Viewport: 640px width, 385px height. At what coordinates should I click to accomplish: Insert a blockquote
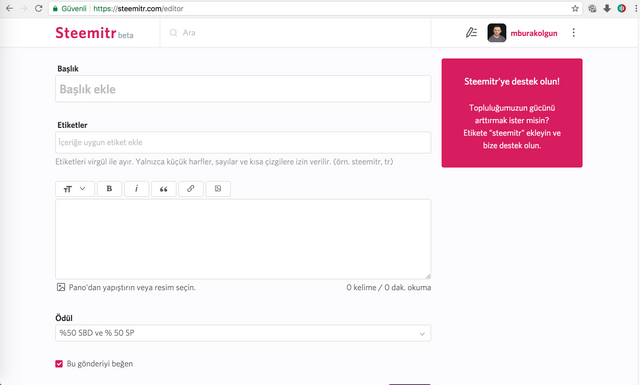click(164, 189)
